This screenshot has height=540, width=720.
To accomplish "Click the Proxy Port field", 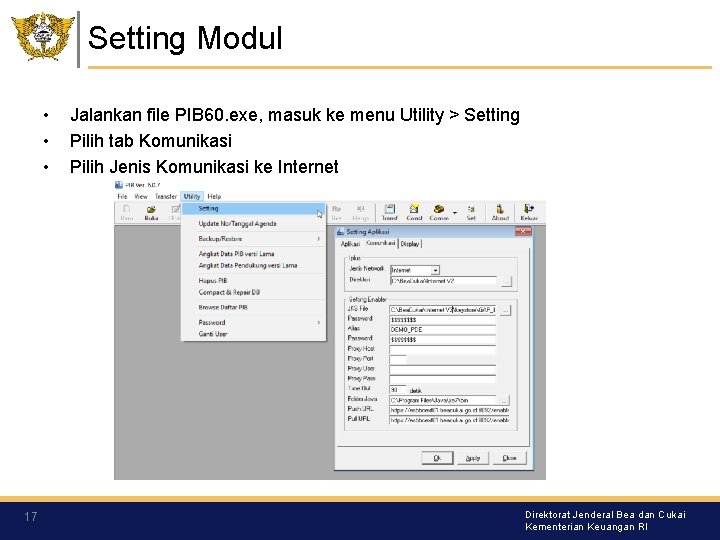I will (398, 360).
